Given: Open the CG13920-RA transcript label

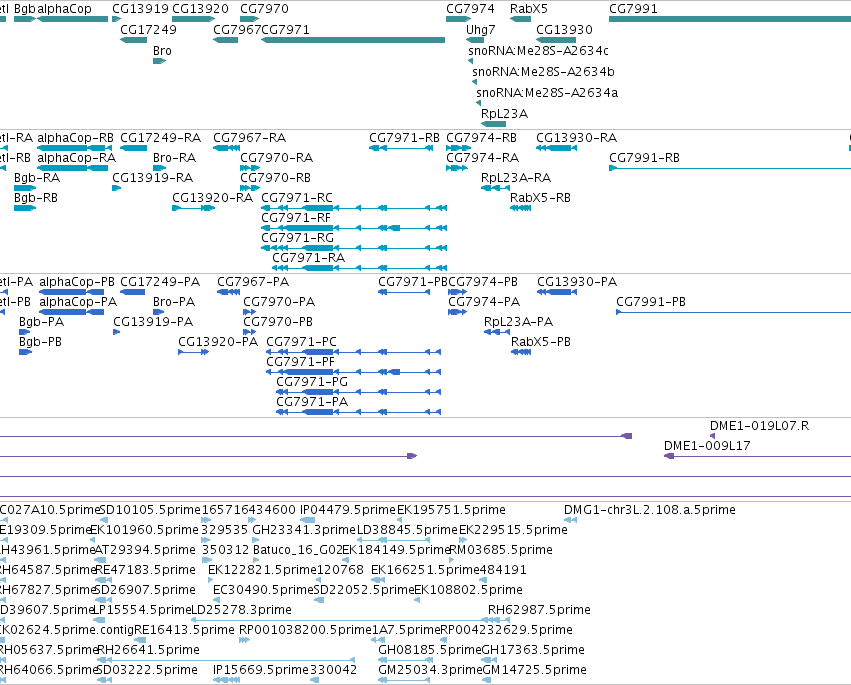Looking at the screenshot, I should pyautogui.click(x=212, y=198).
